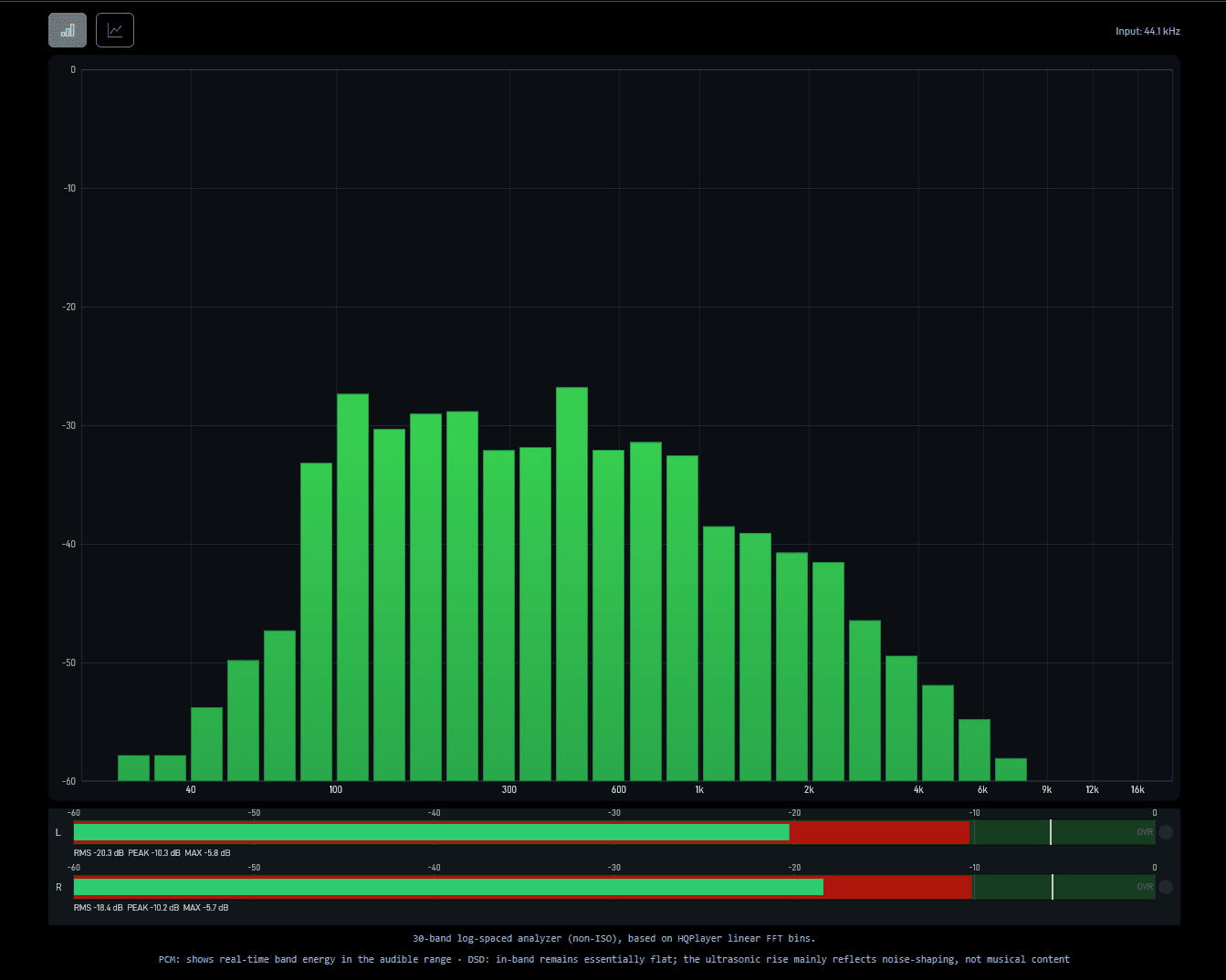Click the 1k frequency axis label
1226x980 pixels.
[699, 789]
